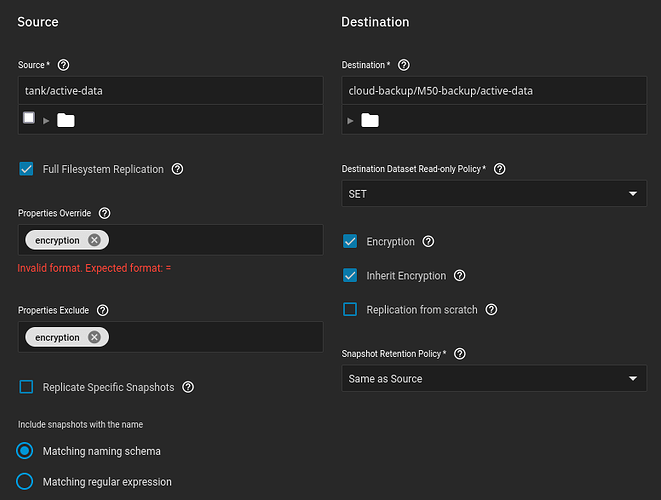Edit the Source path tank/active-data
The image size is (661, 500).
(171, 91)
